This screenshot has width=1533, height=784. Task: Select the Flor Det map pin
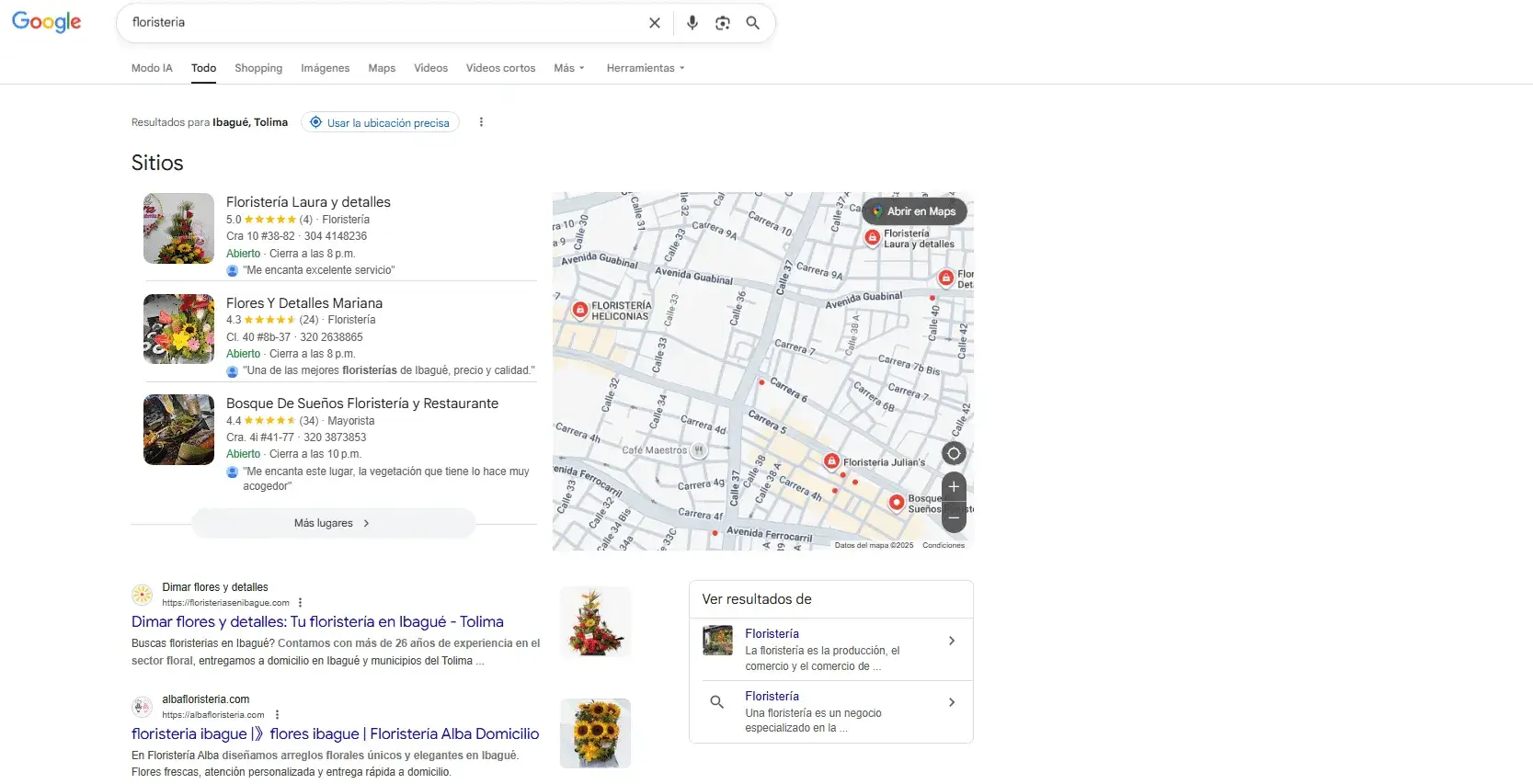click(945, 278)
